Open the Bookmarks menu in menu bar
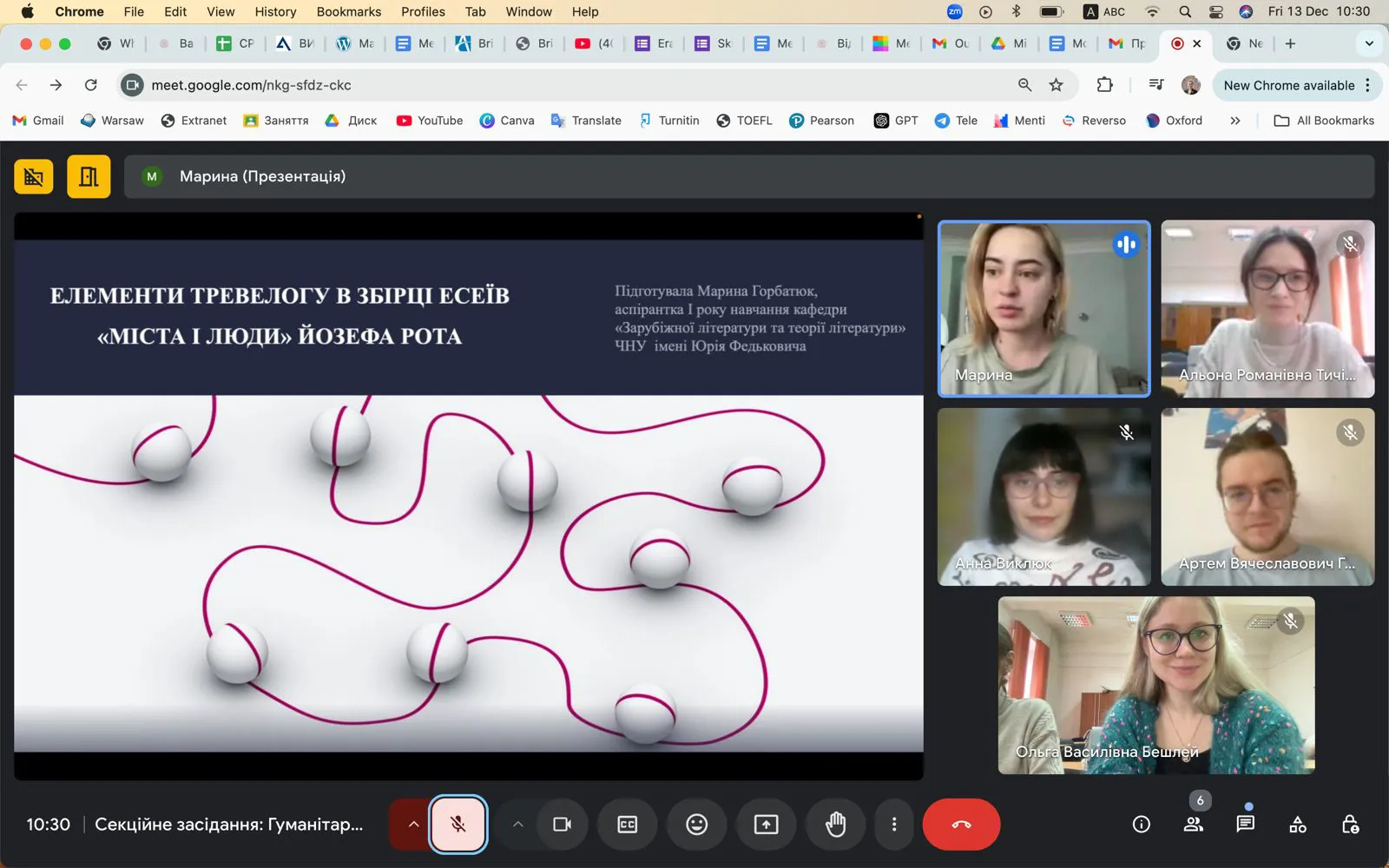The image size is (1389, 868). (x=348, y=11)
